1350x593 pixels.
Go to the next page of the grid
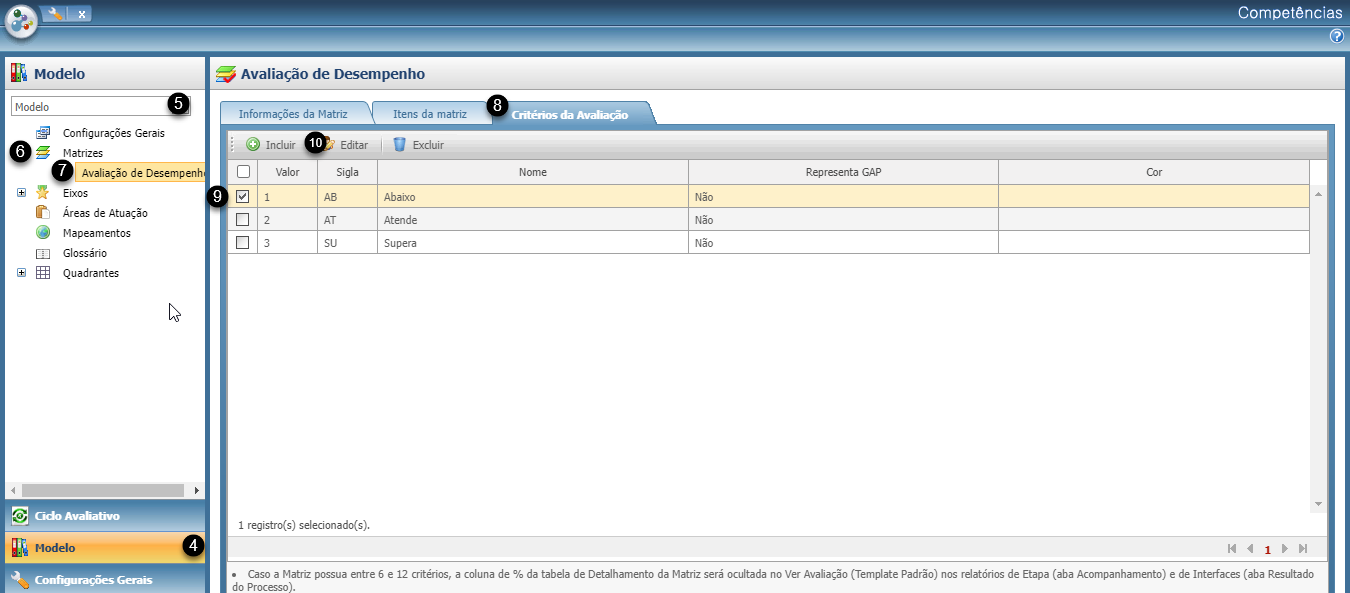[x=1285, y=549]
